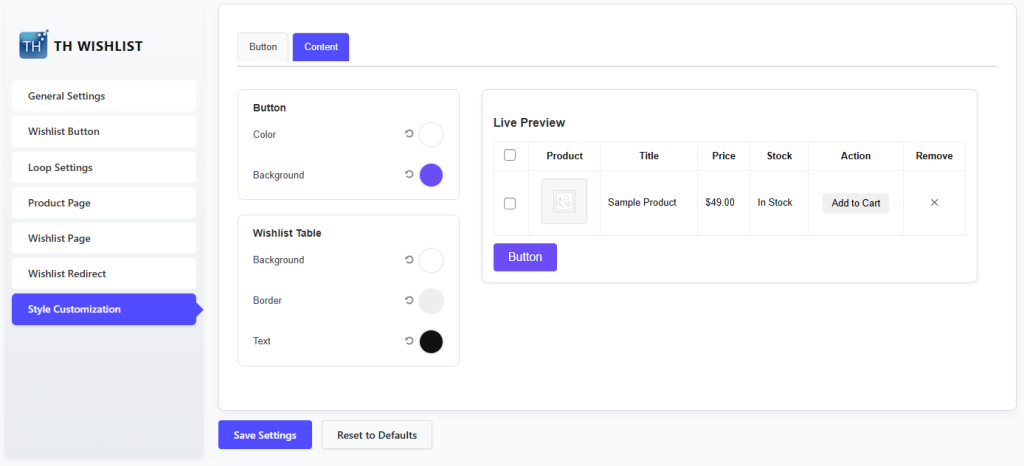The height and width of the screenshot is (466, 1024).
Task: Click the purple Button in Live Preview
Action: point(525,257)
